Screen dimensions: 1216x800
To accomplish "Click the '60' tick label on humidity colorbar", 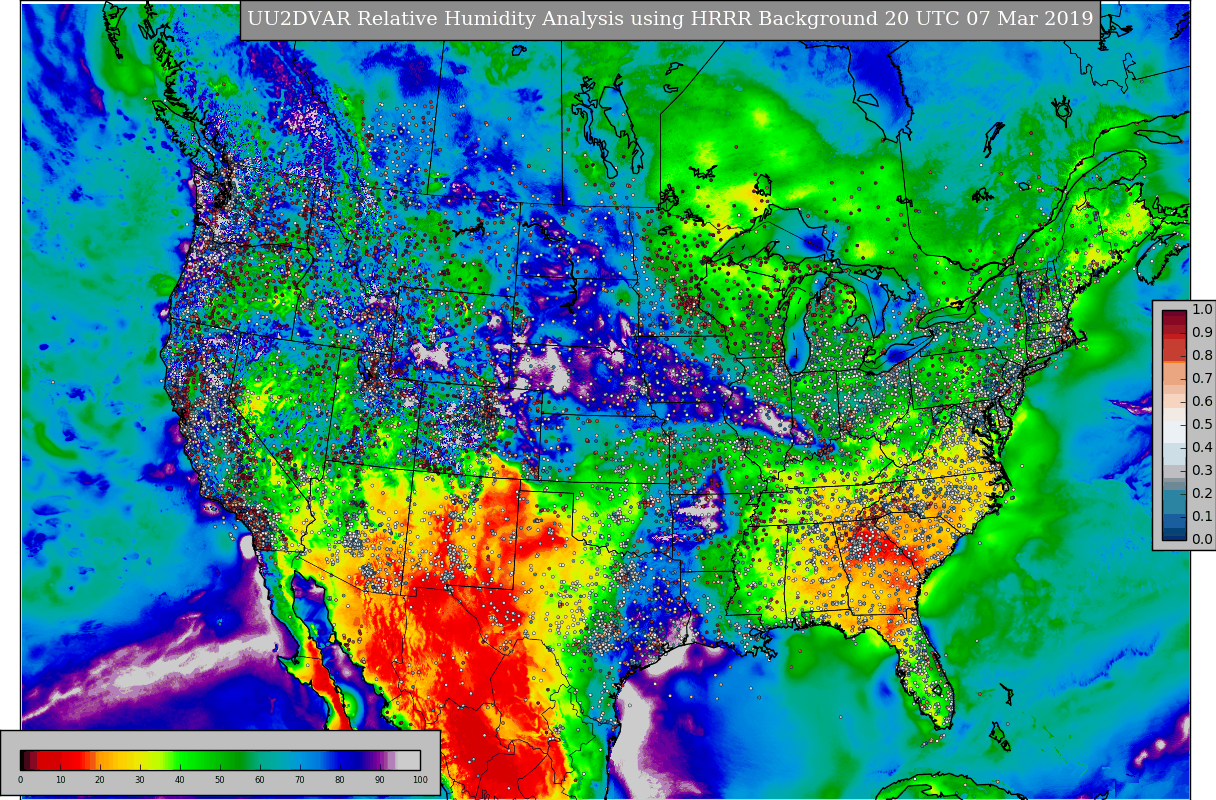I will (x=260, y=780).
